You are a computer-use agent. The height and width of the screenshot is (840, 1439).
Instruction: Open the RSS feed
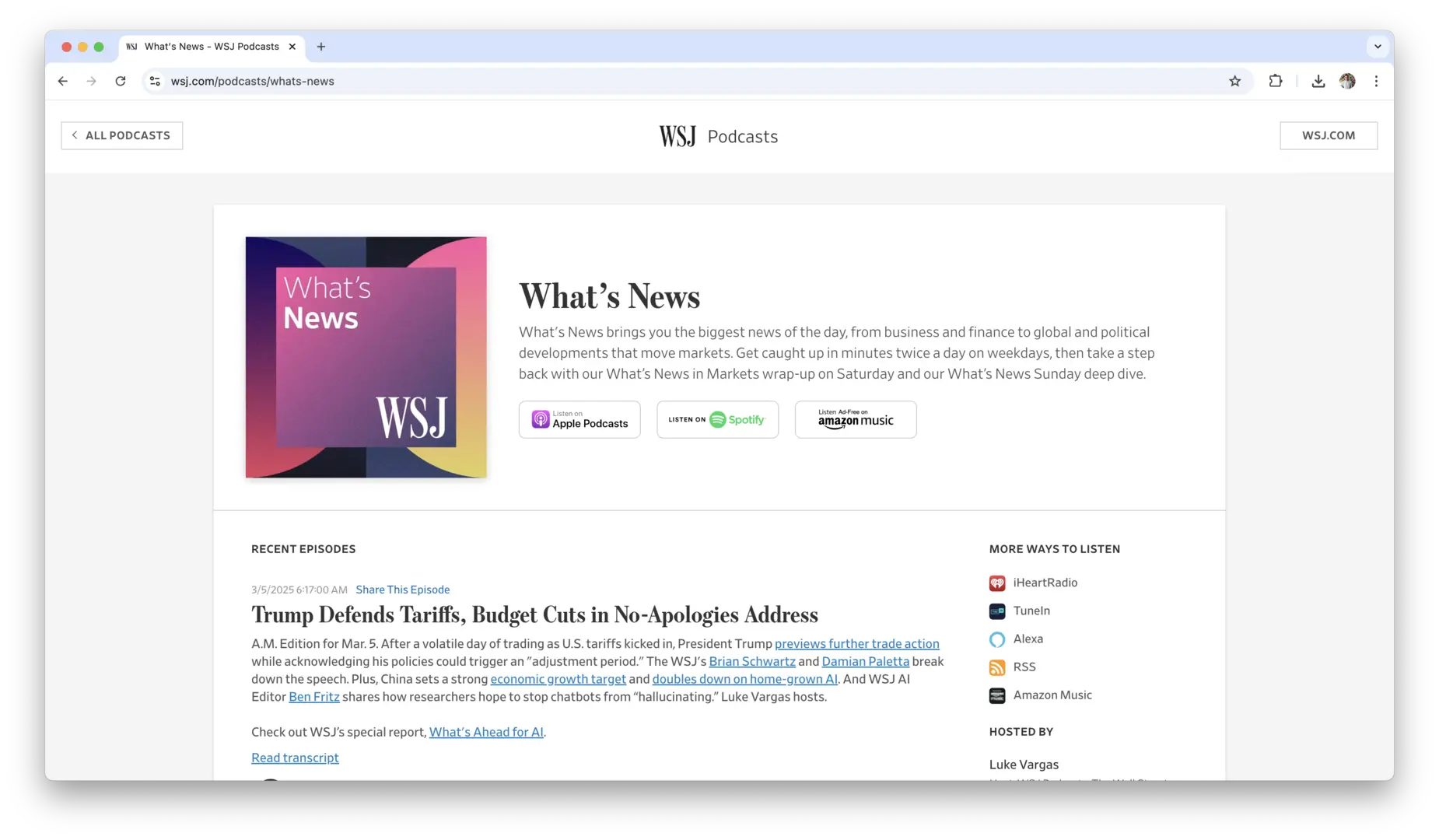1024,667
